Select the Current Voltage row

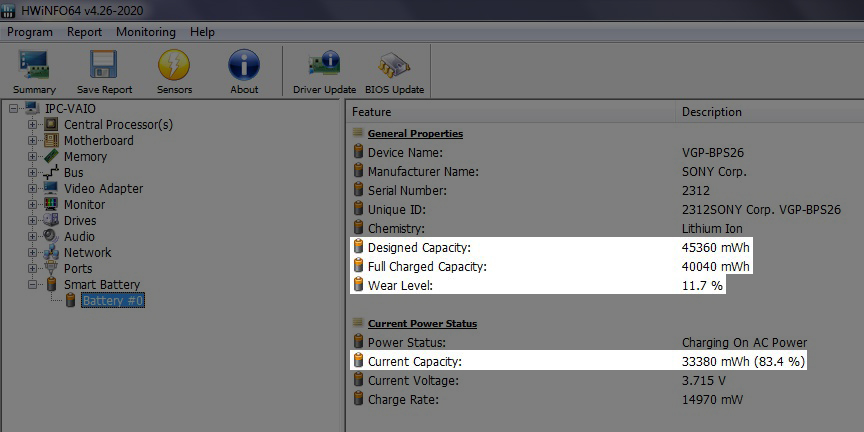(x=606, y=380)
